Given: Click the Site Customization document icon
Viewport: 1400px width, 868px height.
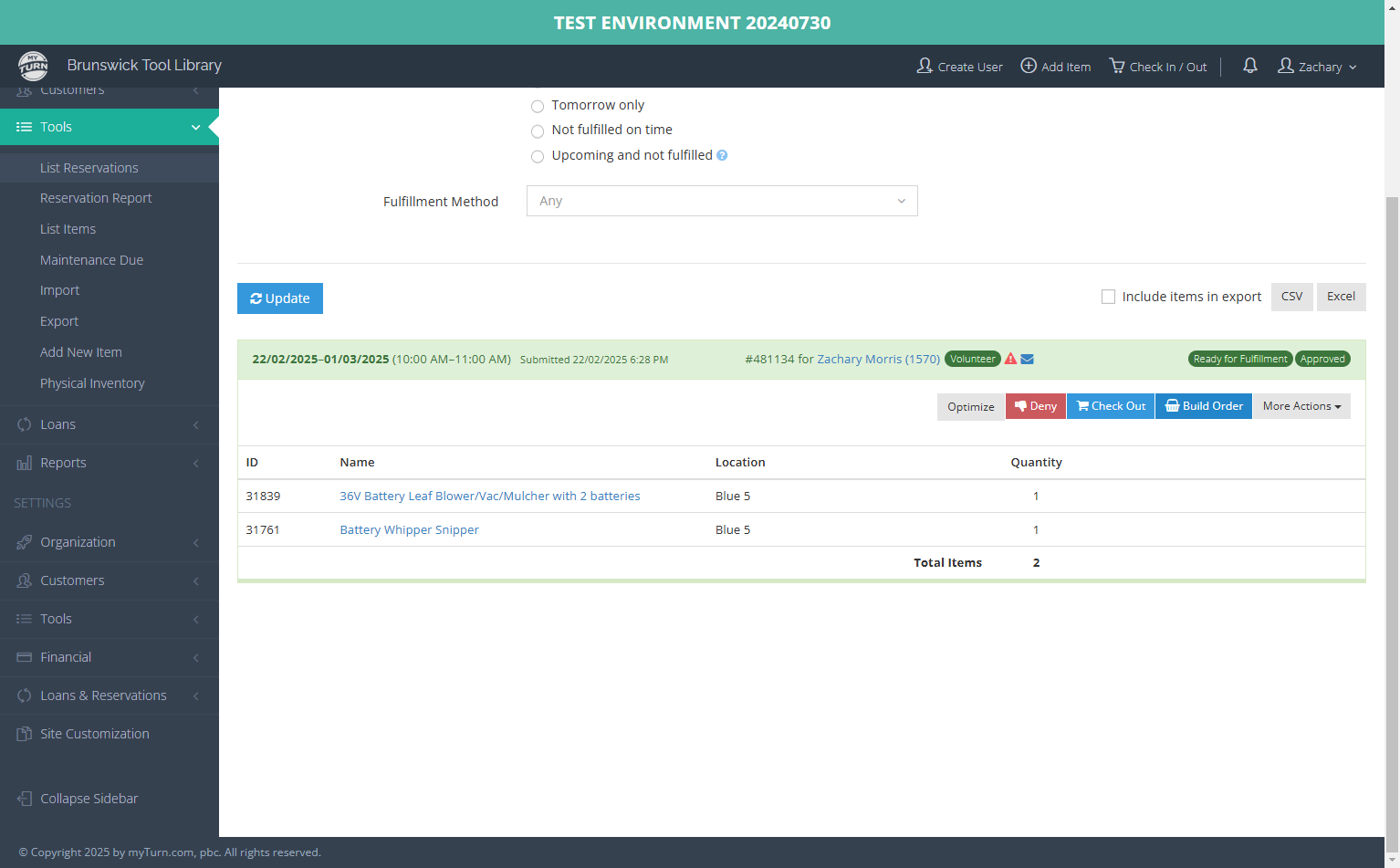Looking at the screenshot, I should (25, 734).
